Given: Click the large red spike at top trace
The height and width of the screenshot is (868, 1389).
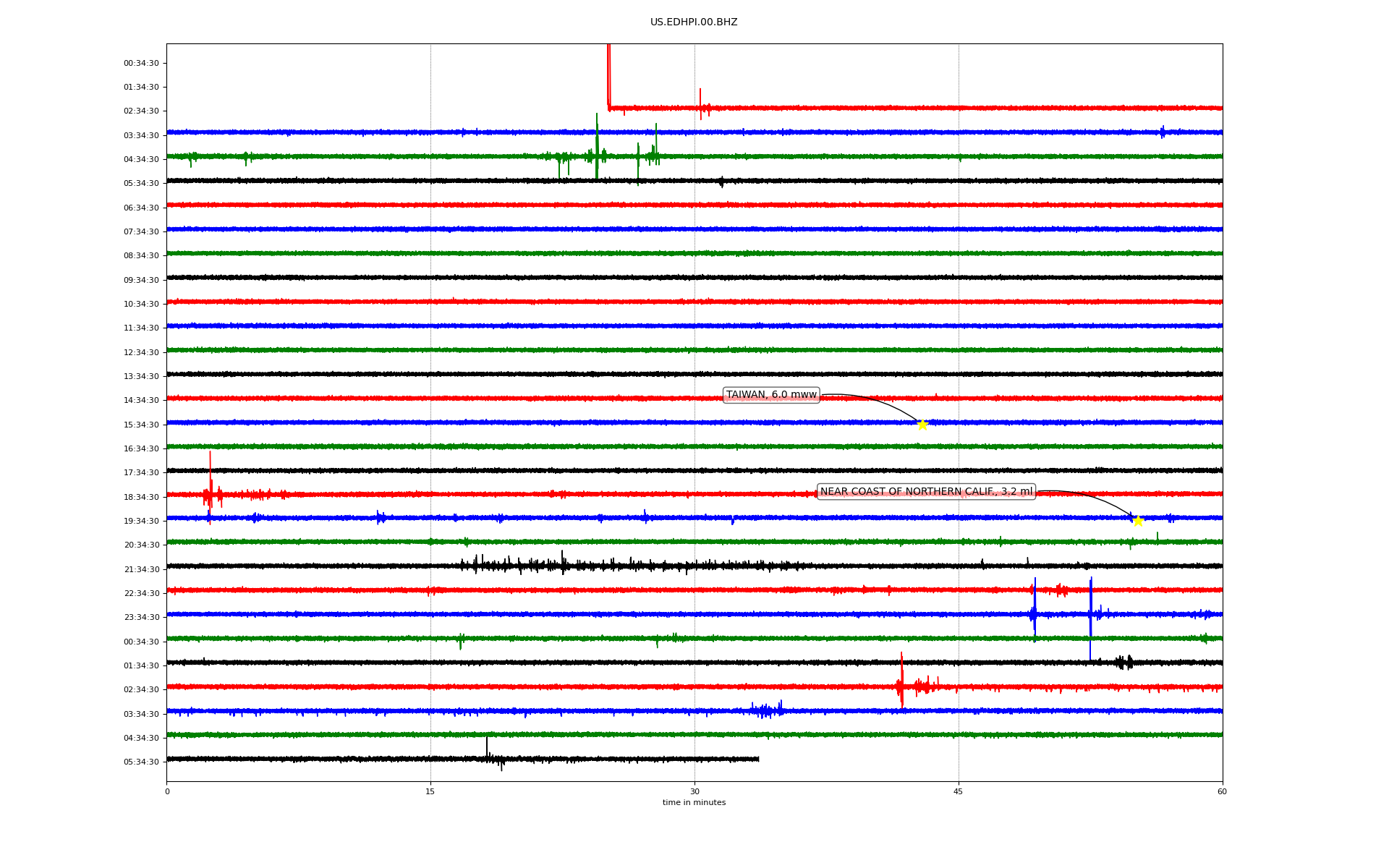Looking at the screenshot, I should coord(608,72).
